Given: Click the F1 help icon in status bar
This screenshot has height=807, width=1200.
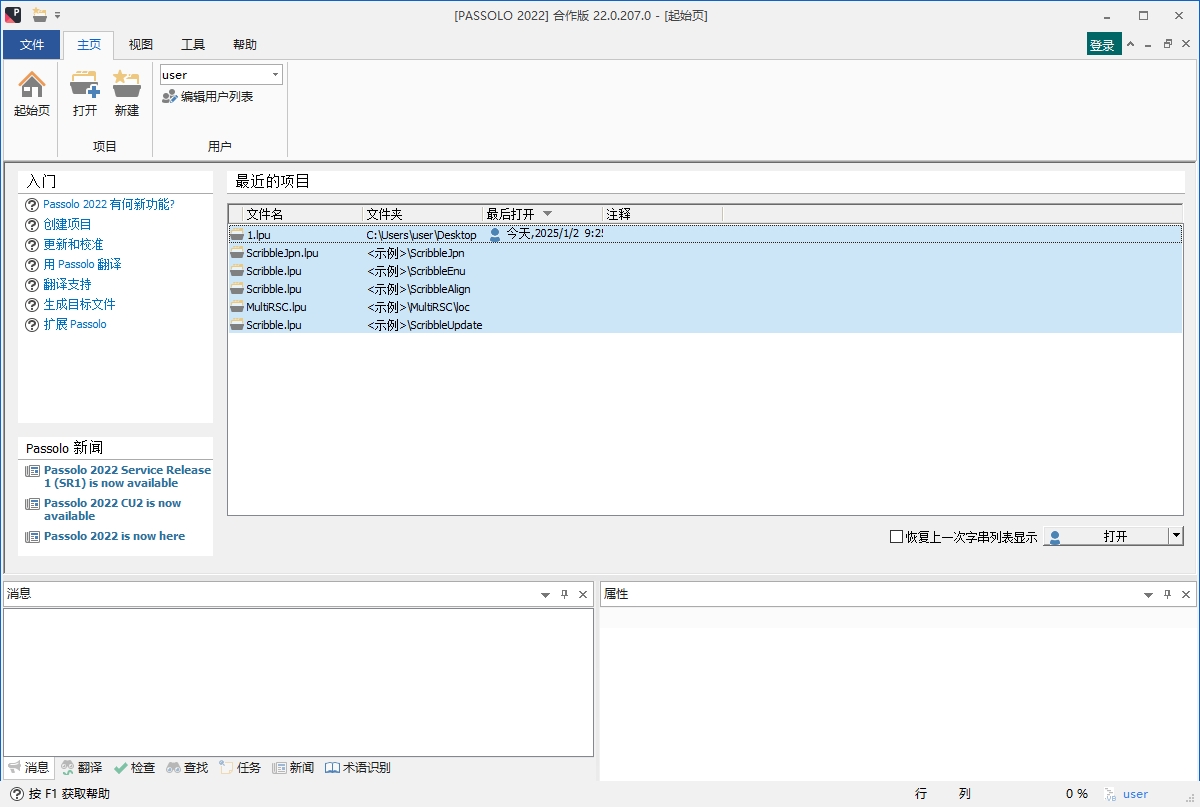Looking at the screenshot, I should (x=16, y=794).
